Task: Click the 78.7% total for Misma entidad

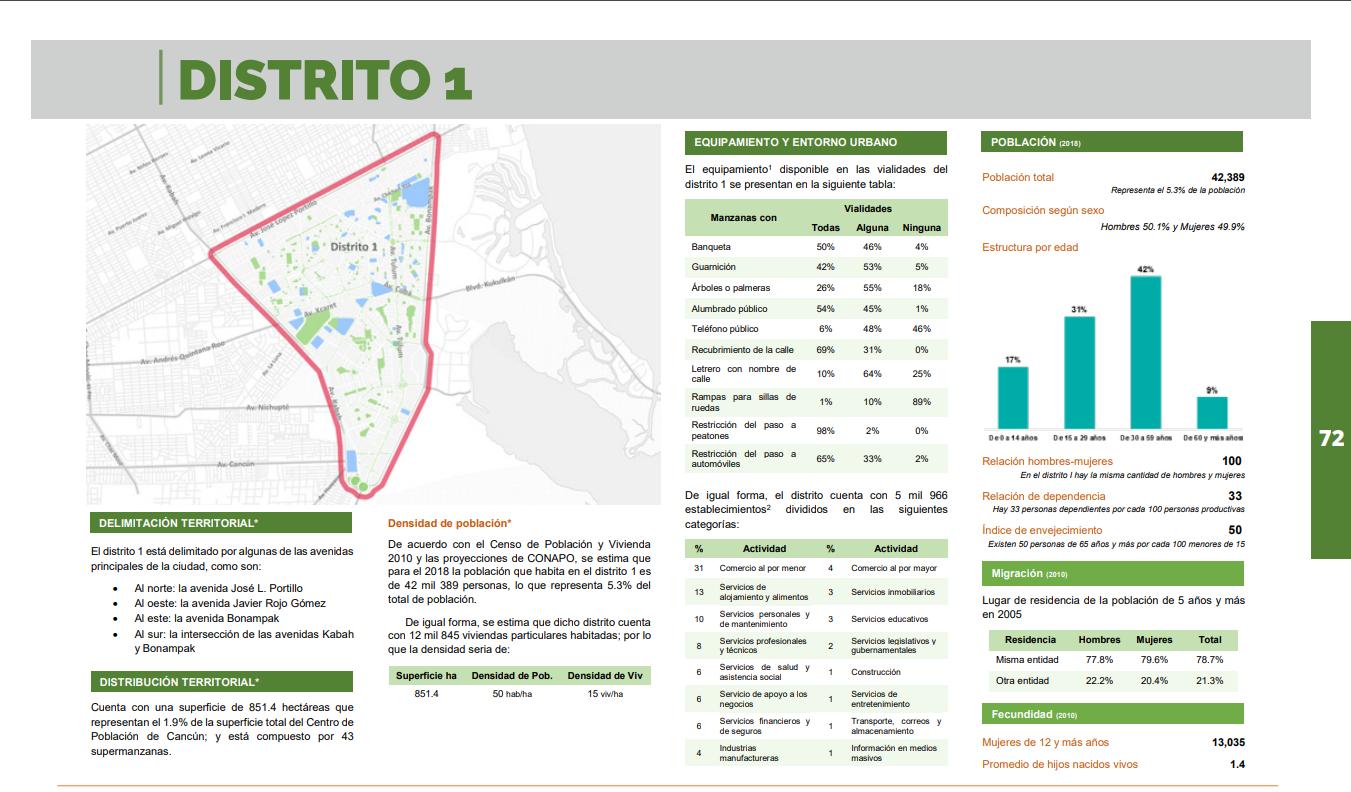Action: pyautogui.click(x=1209, y=660)
